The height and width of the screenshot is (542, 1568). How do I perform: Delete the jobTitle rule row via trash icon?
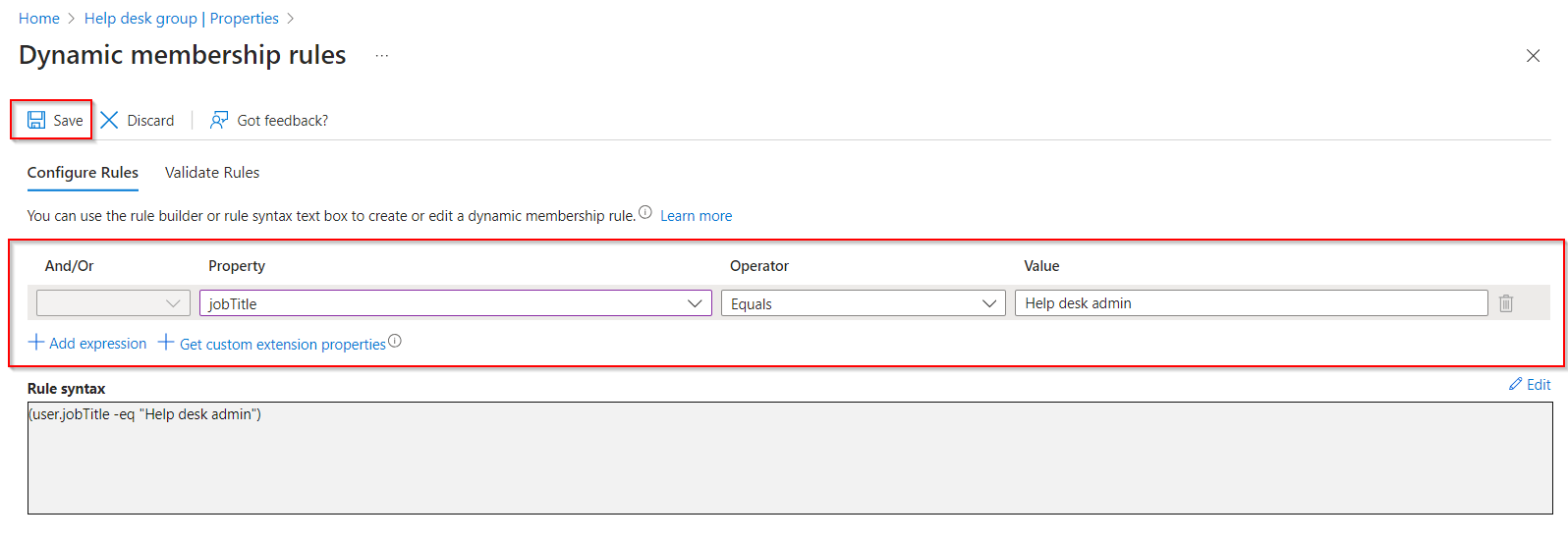[1506, 303]
